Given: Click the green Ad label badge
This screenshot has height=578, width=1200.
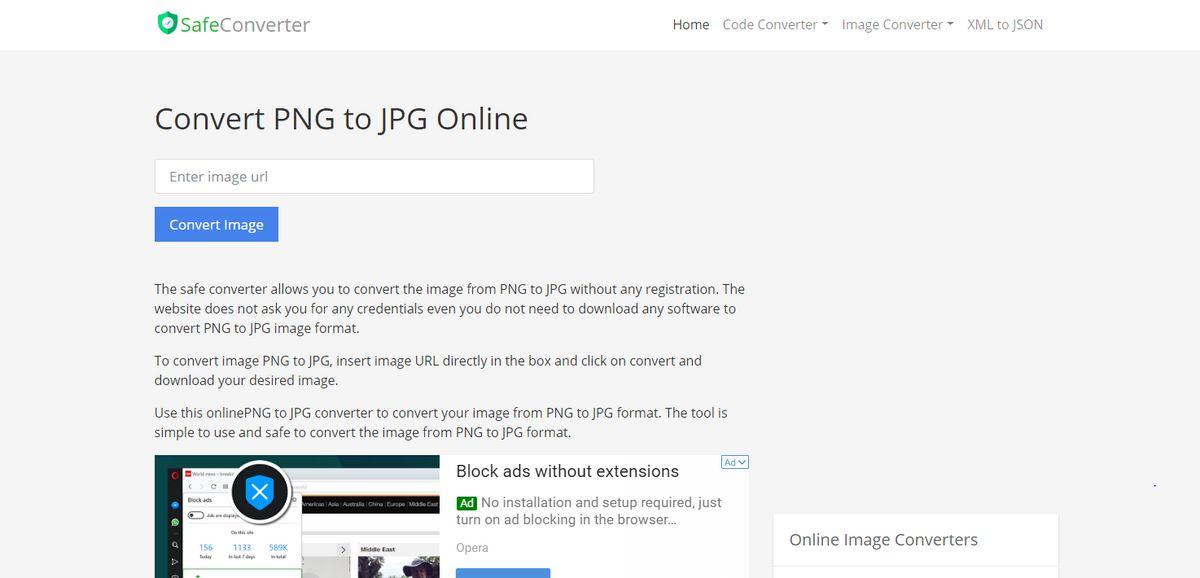Looking at the screenshot, I should (x=466, y=503).
